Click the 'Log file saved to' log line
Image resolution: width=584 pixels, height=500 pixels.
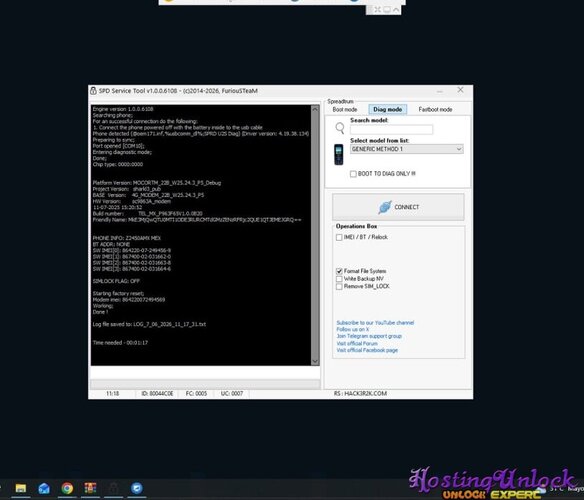point(149,324)
